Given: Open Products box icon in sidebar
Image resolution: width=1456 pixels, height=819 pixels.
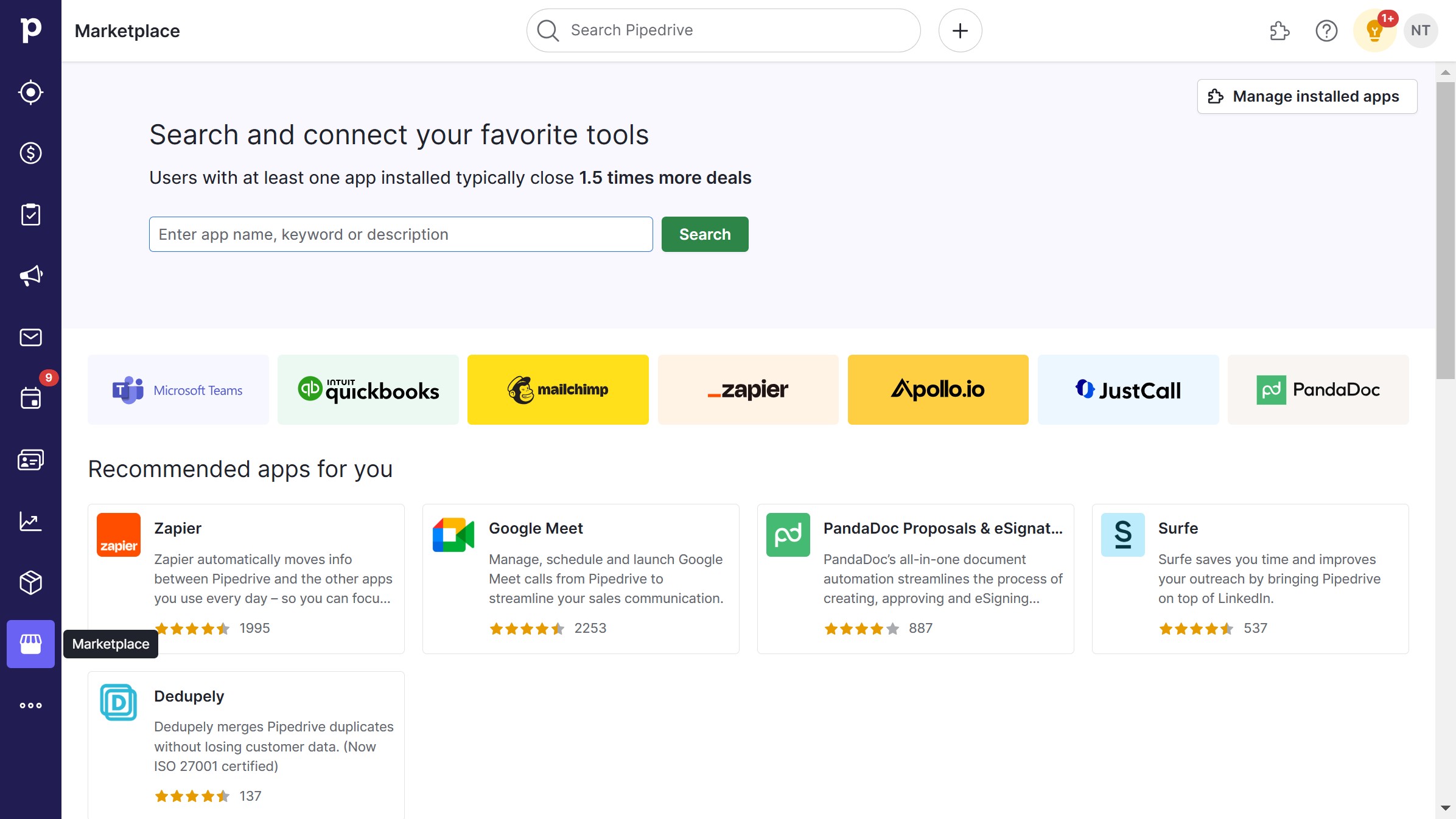Looking at the screenshot, I should (30, 583).
